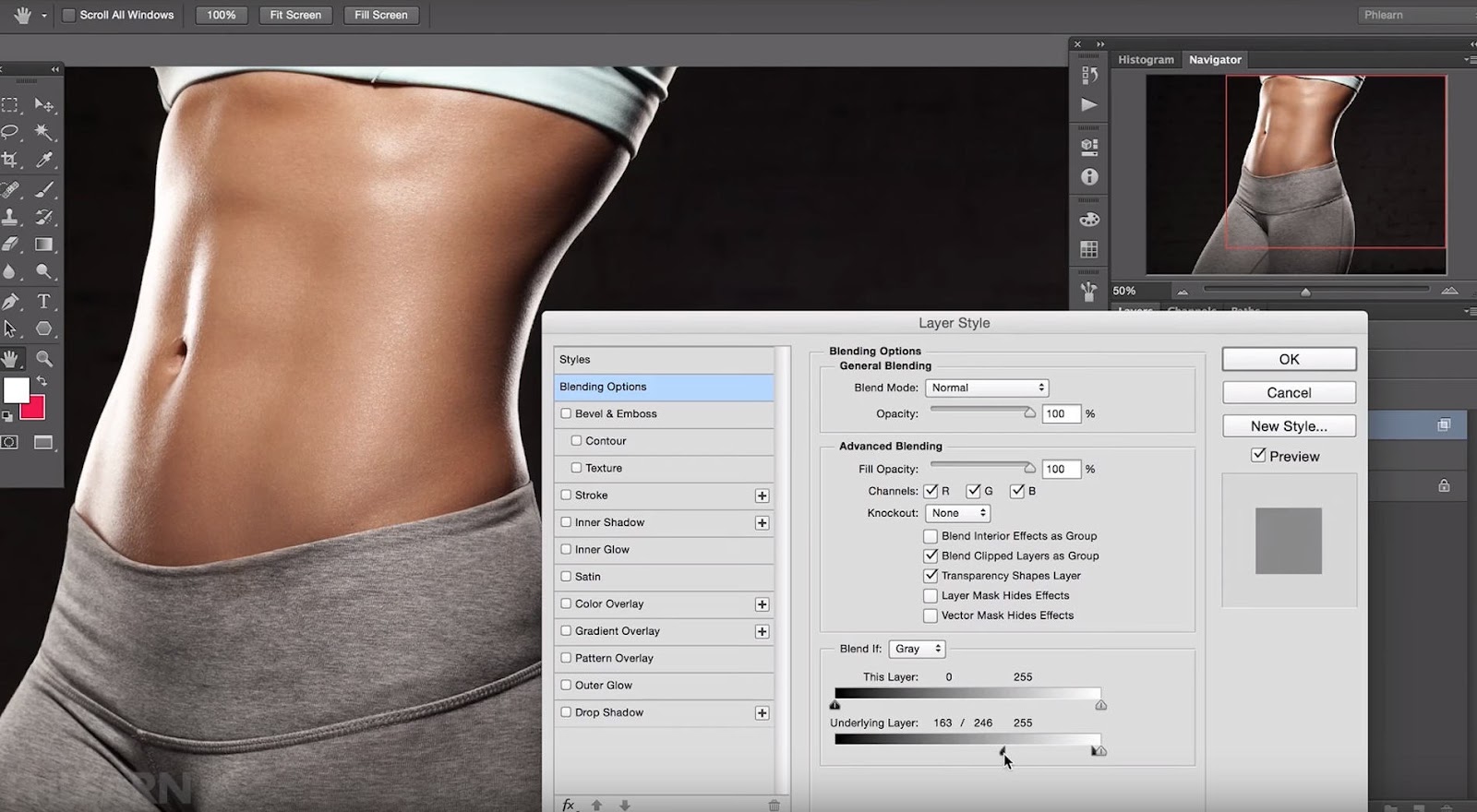This screenshot has height=812, width=1477.
Task: Click the 100% zoom button
Action: point(221,15)
